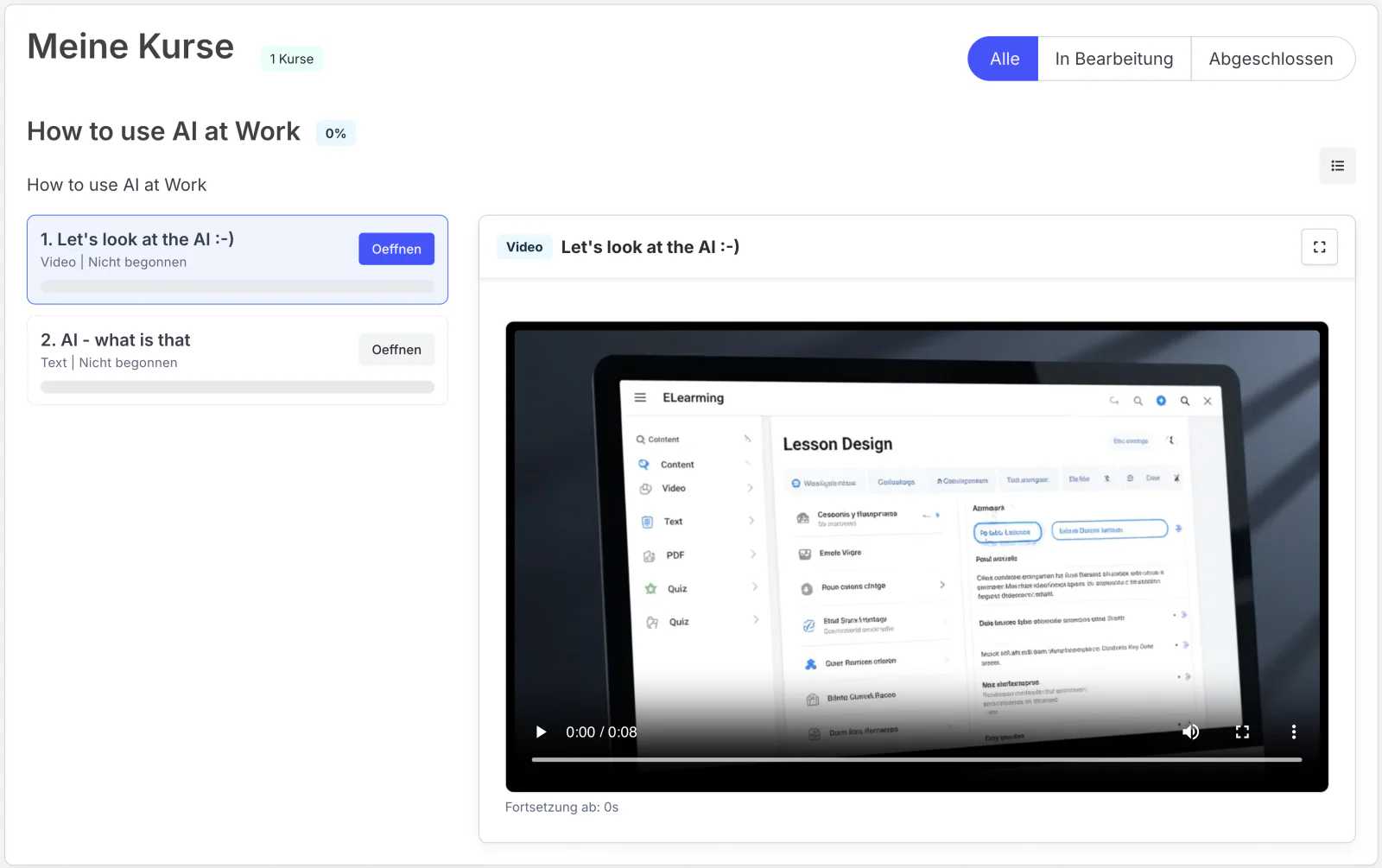Click the video seek bar

click(x=916, y=760)
